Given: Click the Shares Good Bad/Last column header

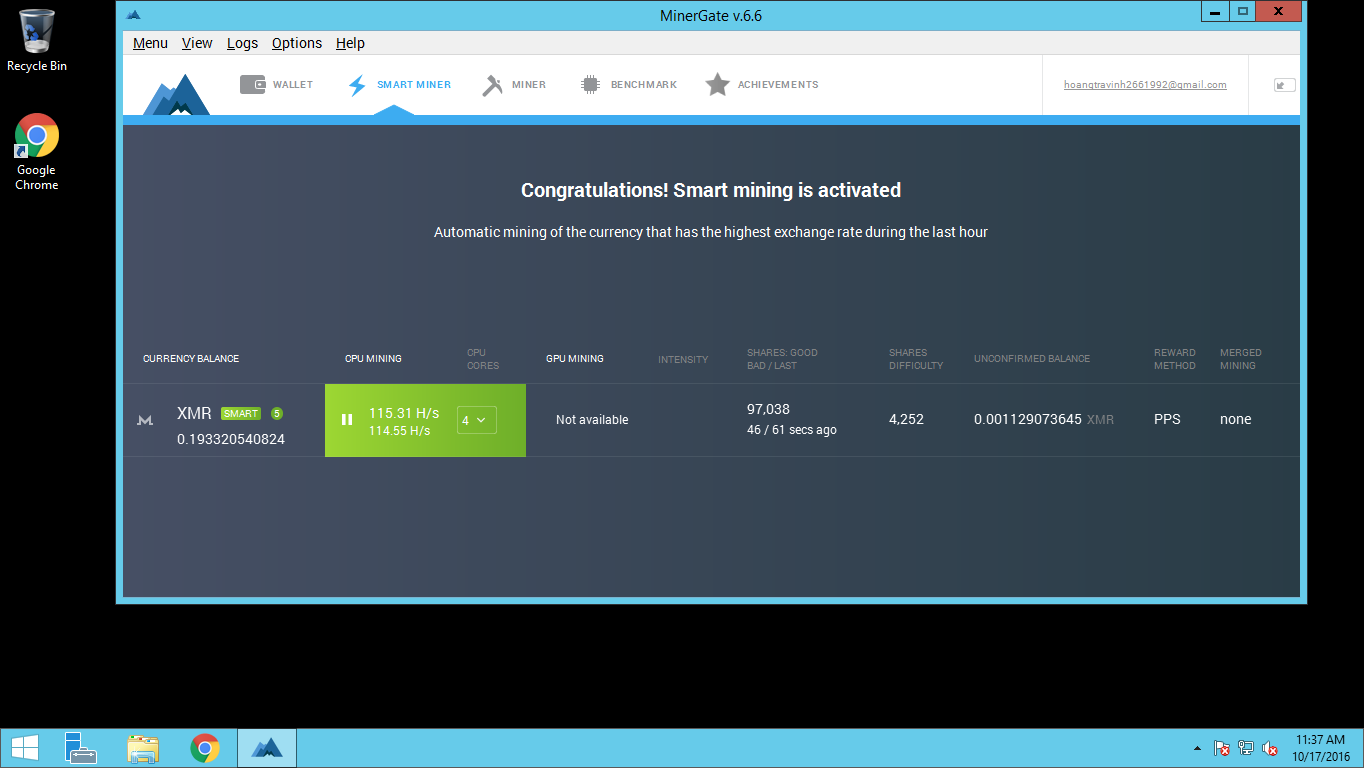Looking at the screenshot, I should click(782, 359).
